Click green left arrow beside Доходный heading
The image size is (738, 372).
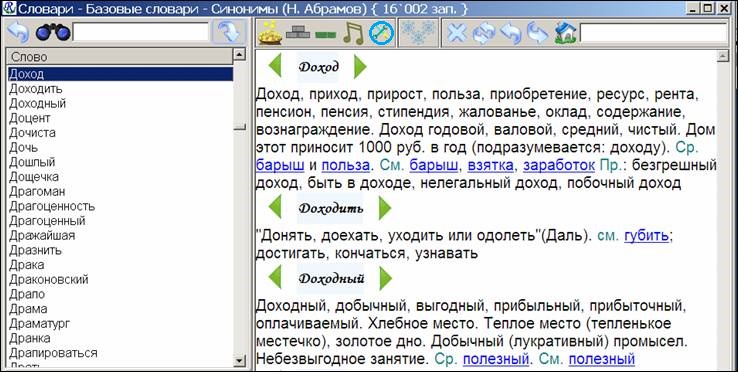(x=275, y=278)
